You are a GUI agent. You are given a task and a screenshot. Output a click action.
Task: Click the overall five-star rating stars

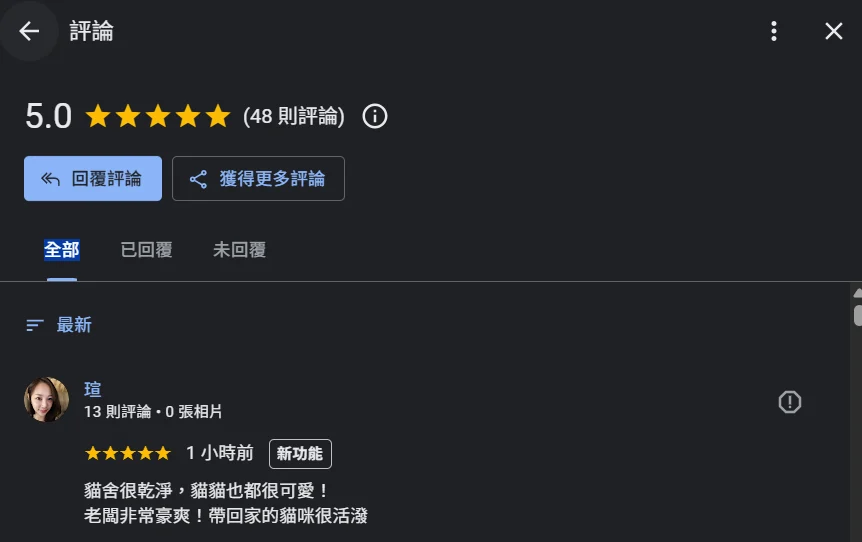pyautogui.click(x=158, y=117)
